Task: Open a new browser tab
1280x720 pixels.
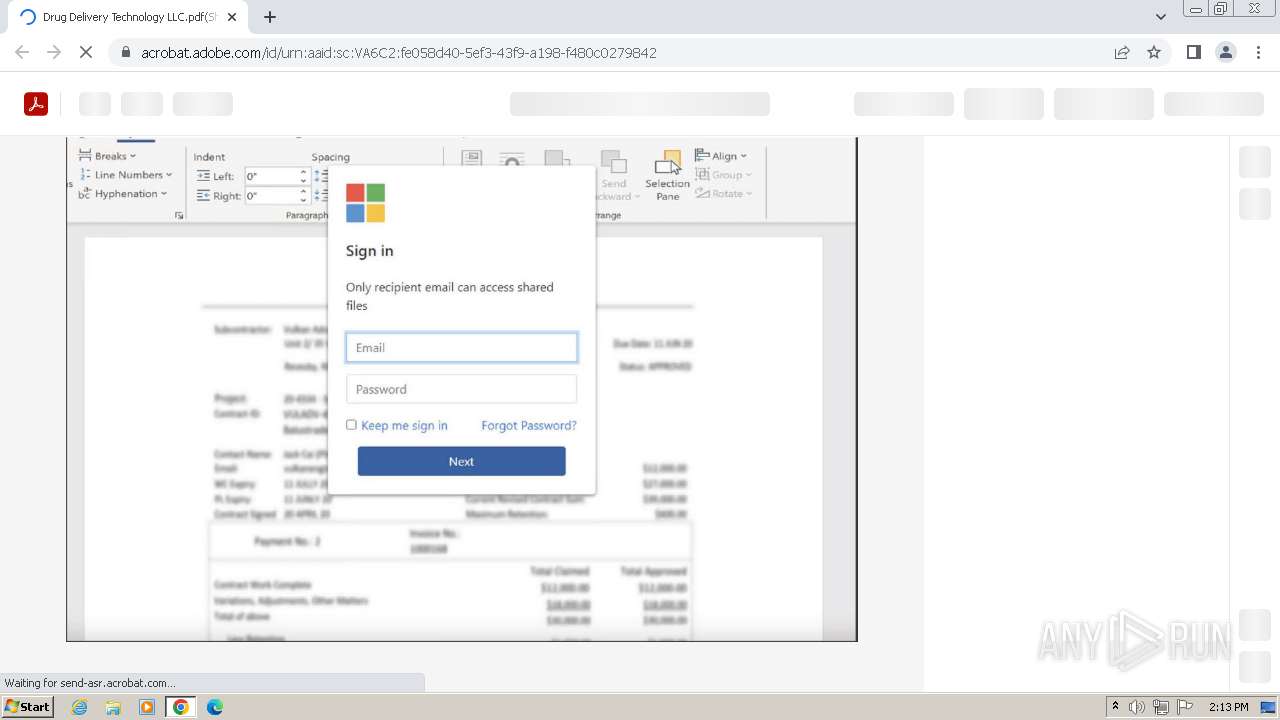Action: coord(270,17)
